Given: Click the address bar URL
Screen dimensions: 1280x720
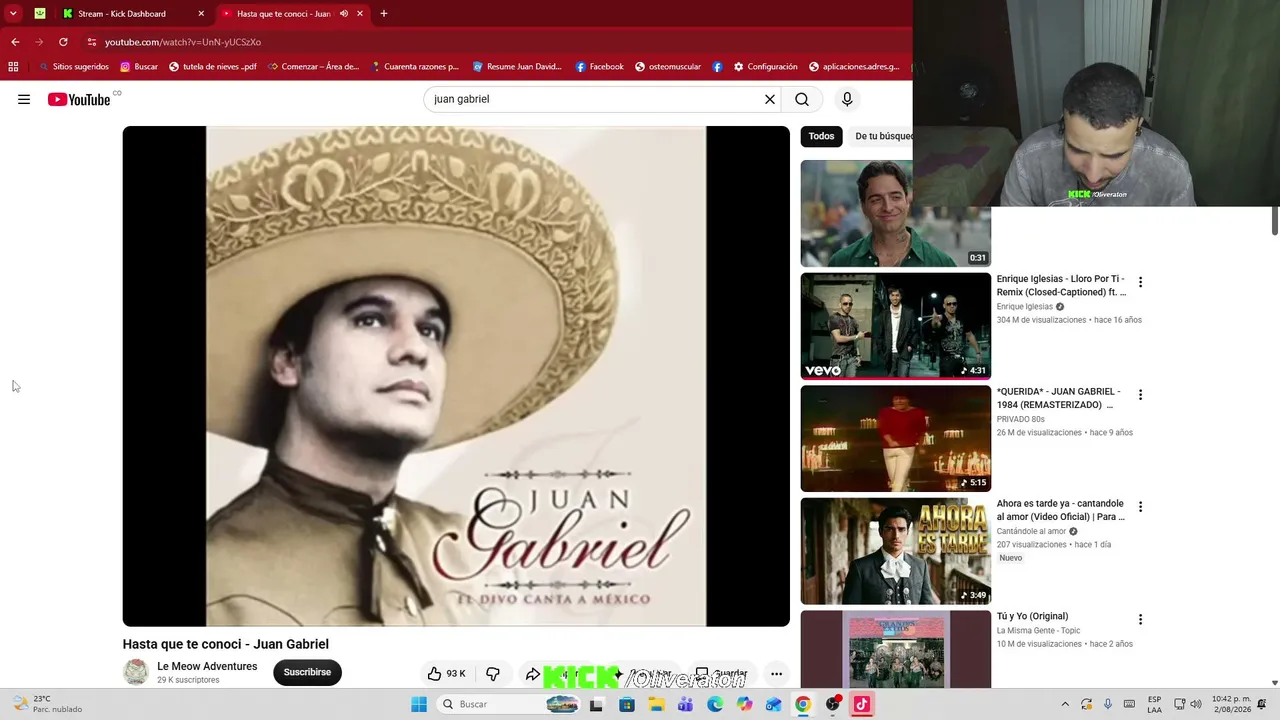Looking at the screenshot, I should pyautogui.click(x=183, y=42).
